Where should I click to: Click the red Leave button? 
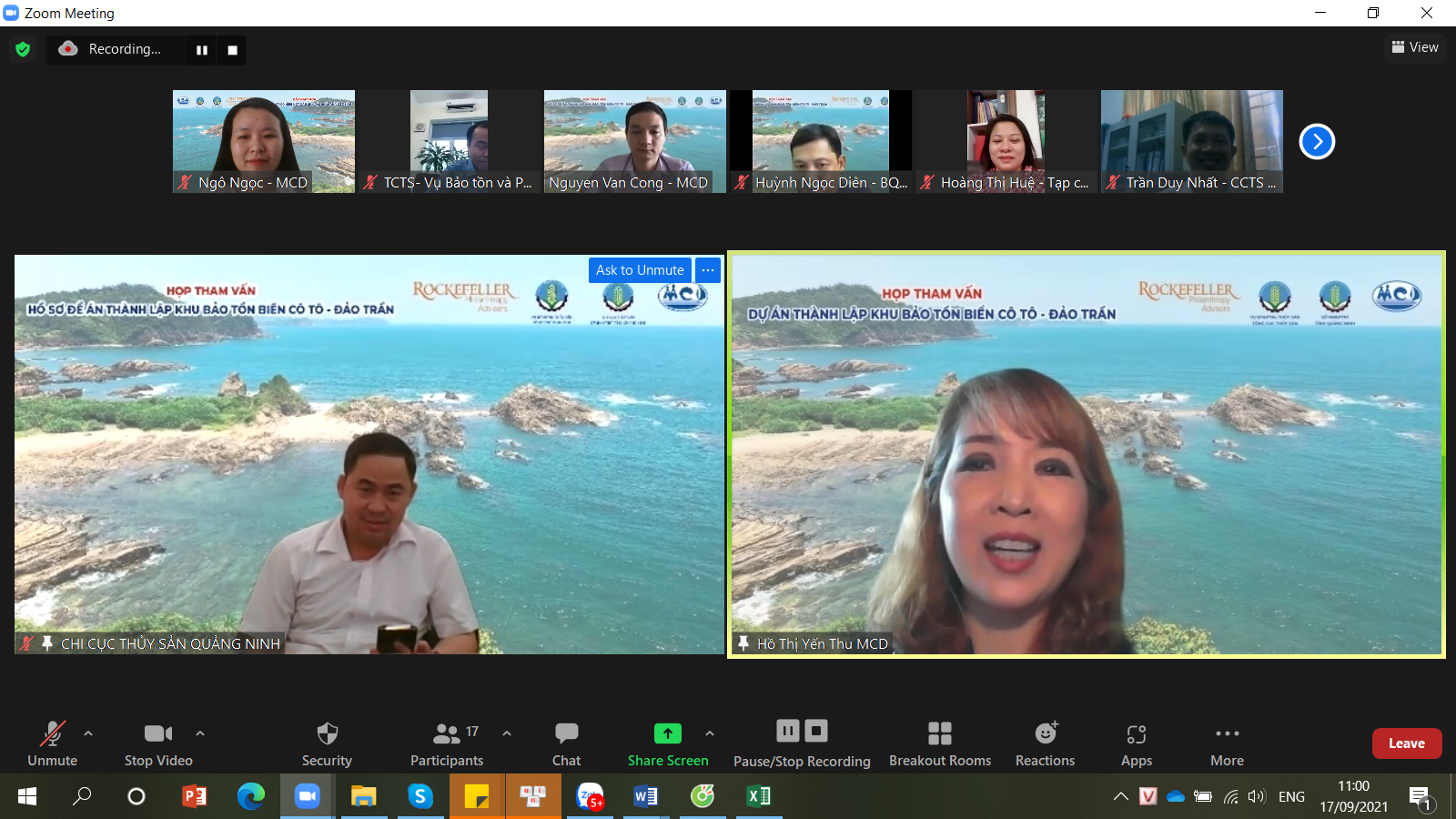coord(1406,743)
